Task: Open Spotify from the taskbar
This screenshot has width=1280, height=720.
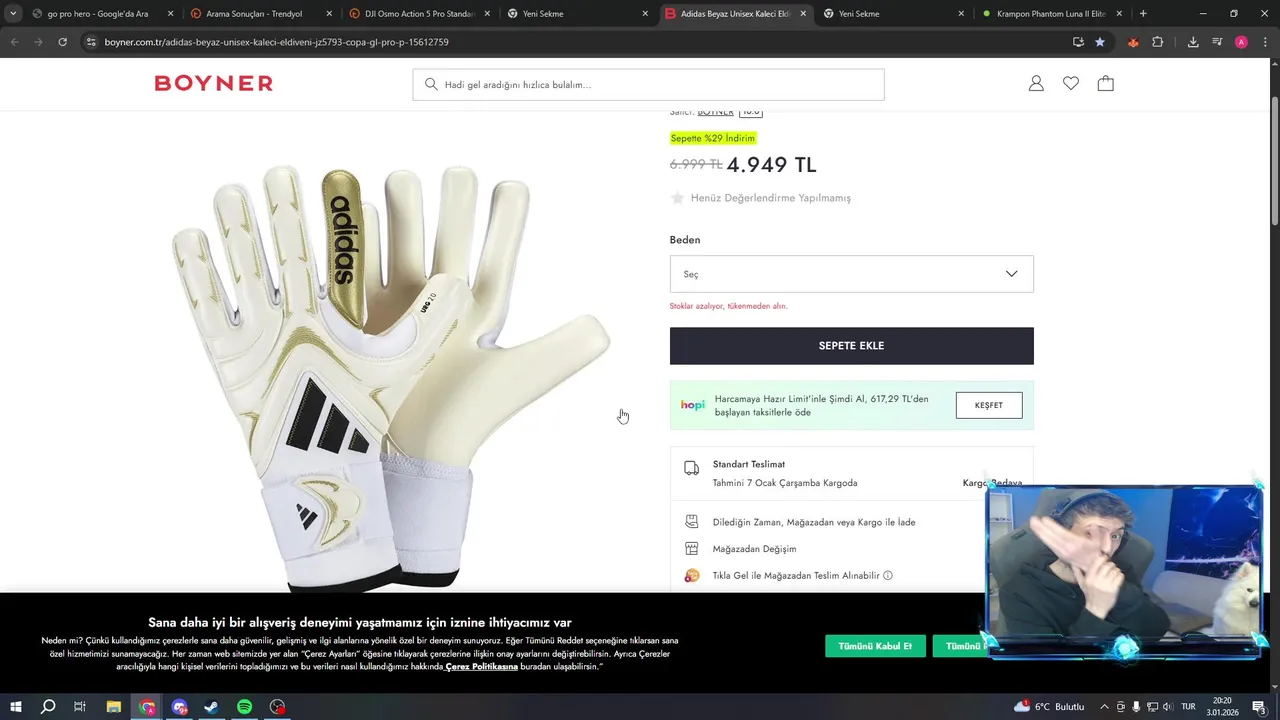Action: [x=245, y=707]
